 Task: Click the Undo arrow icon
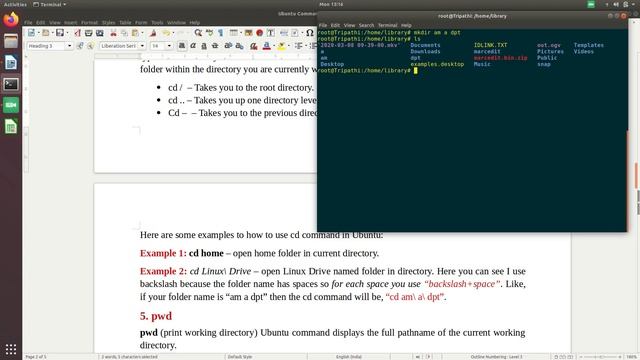pyautogui.click(x=166, y=33)
